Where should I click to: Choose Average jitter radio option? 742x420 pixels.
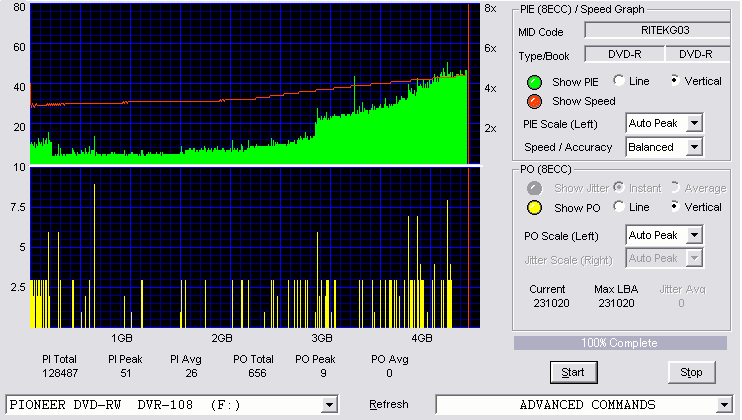675,188
